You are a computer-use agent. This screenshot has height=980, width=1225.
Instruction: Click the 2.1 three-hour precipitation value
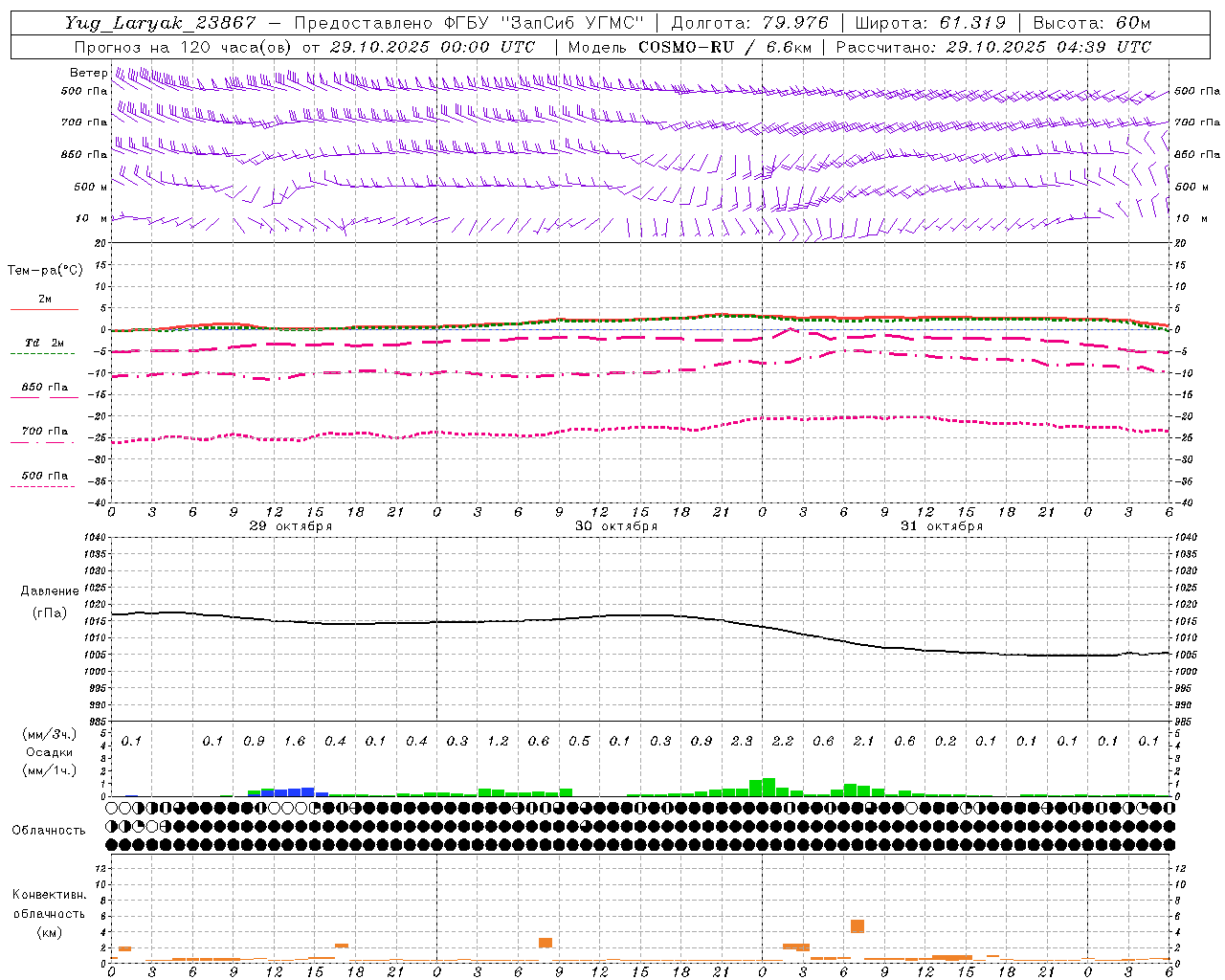[864, 741]
